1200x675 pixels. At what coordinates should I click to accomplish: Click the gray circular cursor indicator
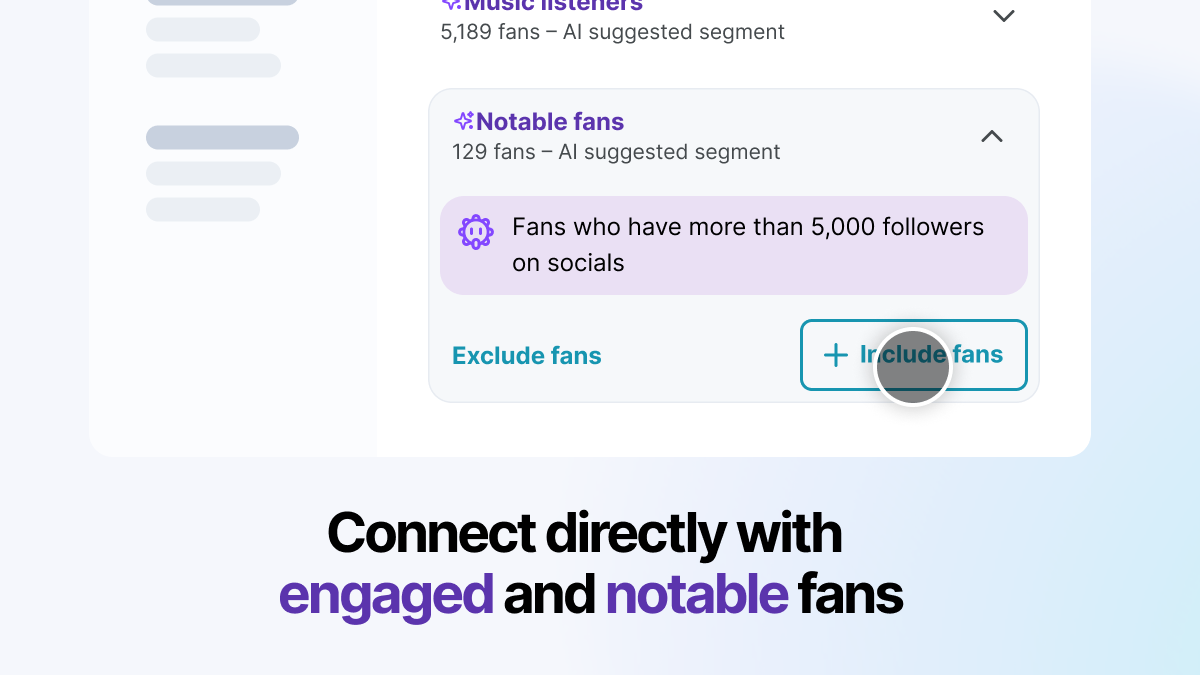[x=912, y=367]
